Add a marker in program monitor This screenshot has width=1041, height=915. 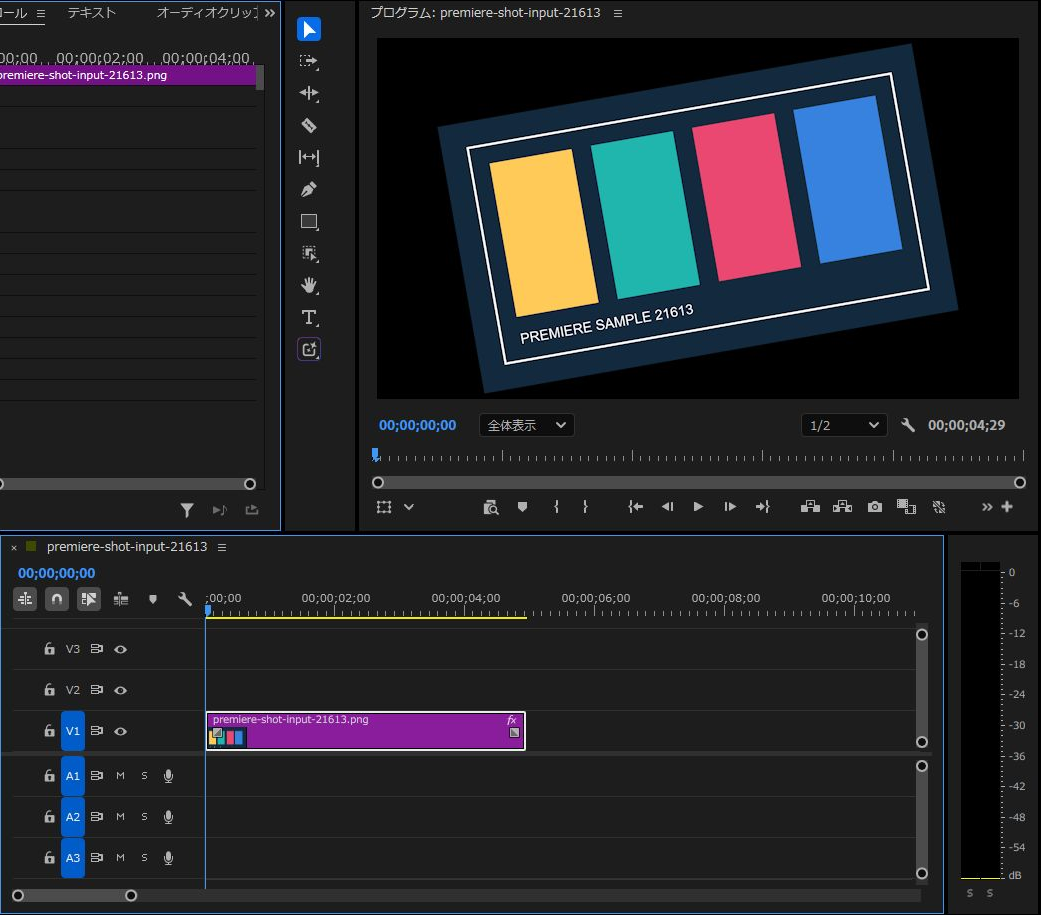[x=522, y=507]
